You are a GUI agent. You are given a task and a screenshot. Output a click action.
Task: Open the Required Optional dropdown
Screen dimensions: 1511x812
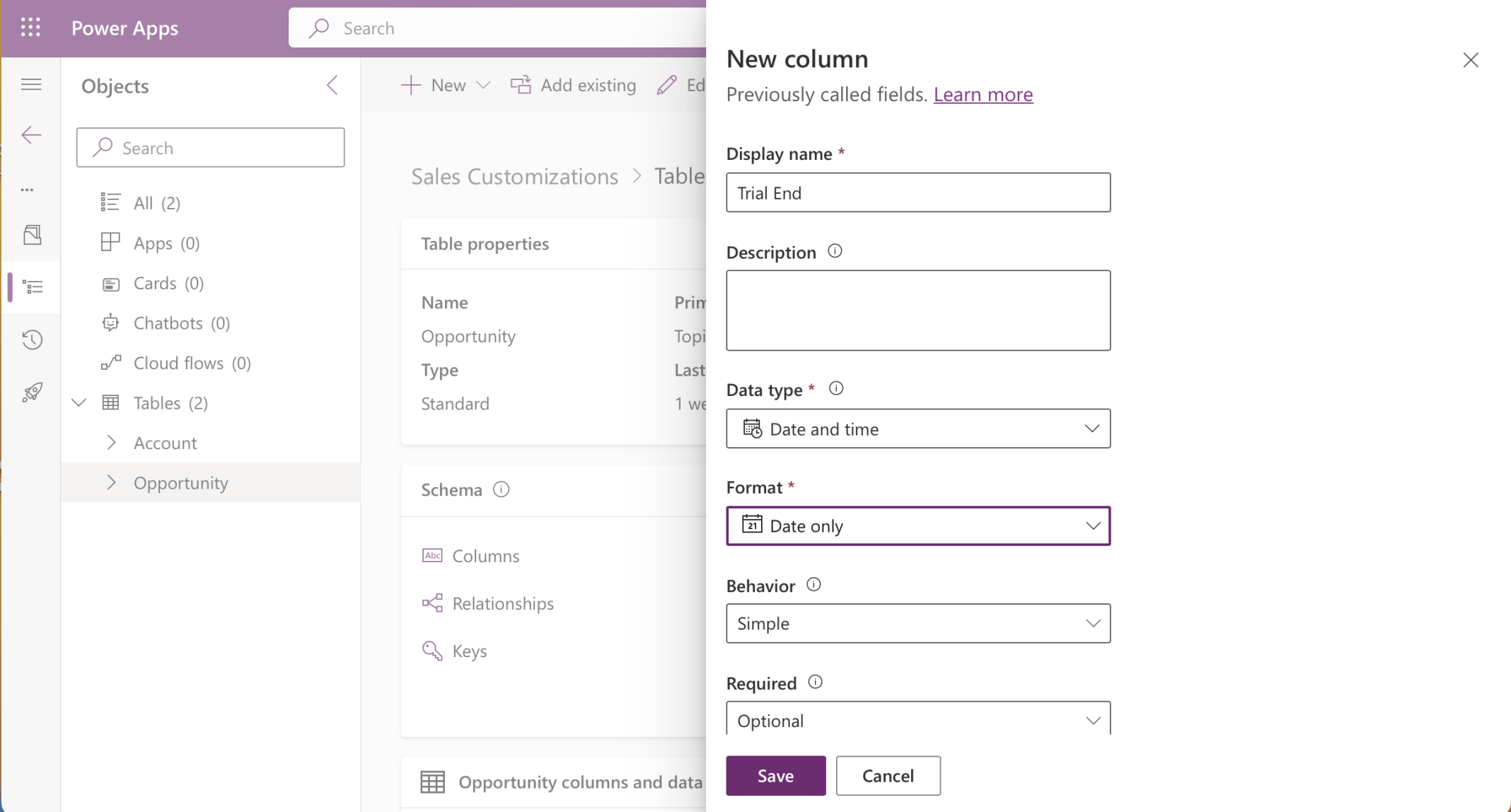(x=917, y=720)
